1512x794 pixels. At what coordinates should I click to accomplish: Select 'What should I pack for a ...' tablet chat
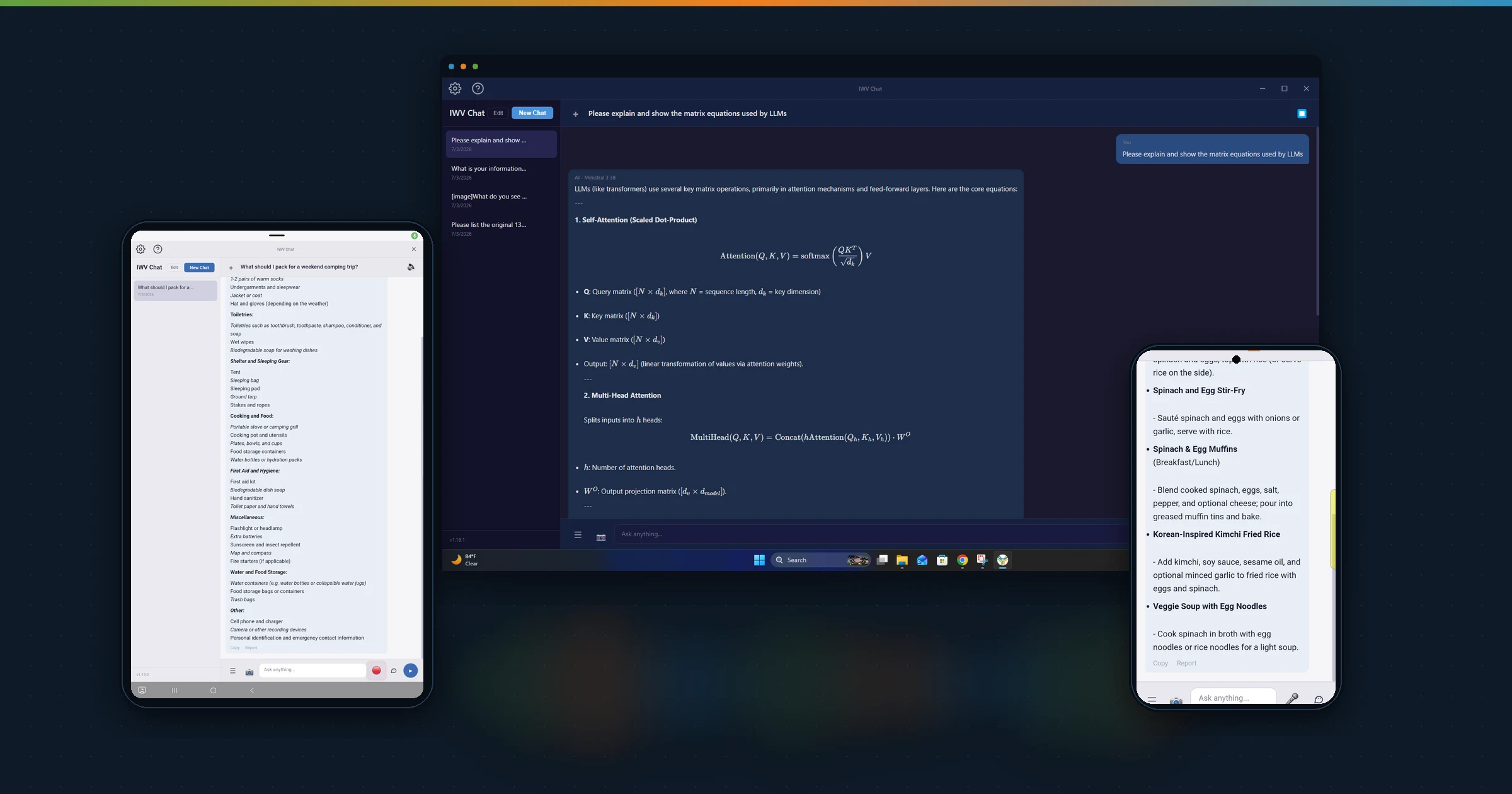pyautogui.click(x=175, y=291)
